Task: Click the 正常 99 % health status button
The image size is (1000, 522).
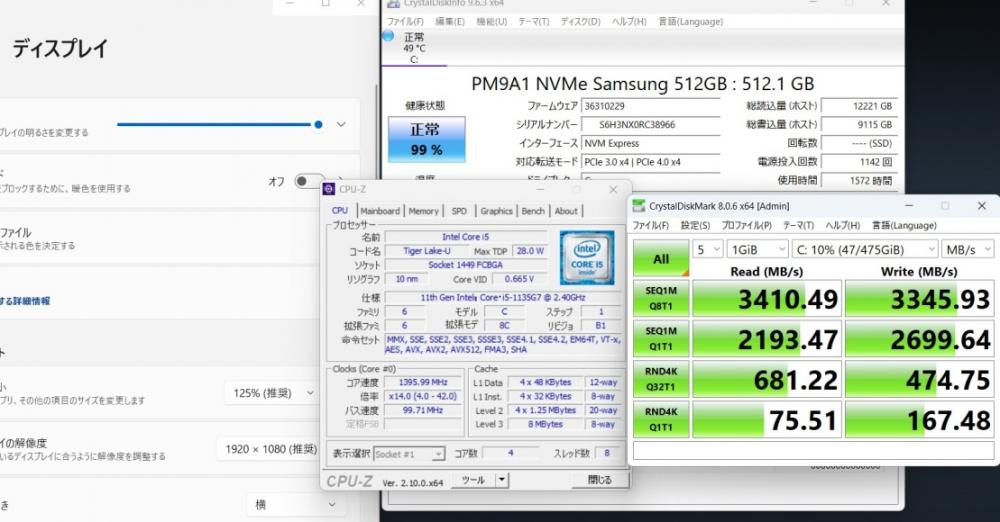Action: [x=427, y=139]
